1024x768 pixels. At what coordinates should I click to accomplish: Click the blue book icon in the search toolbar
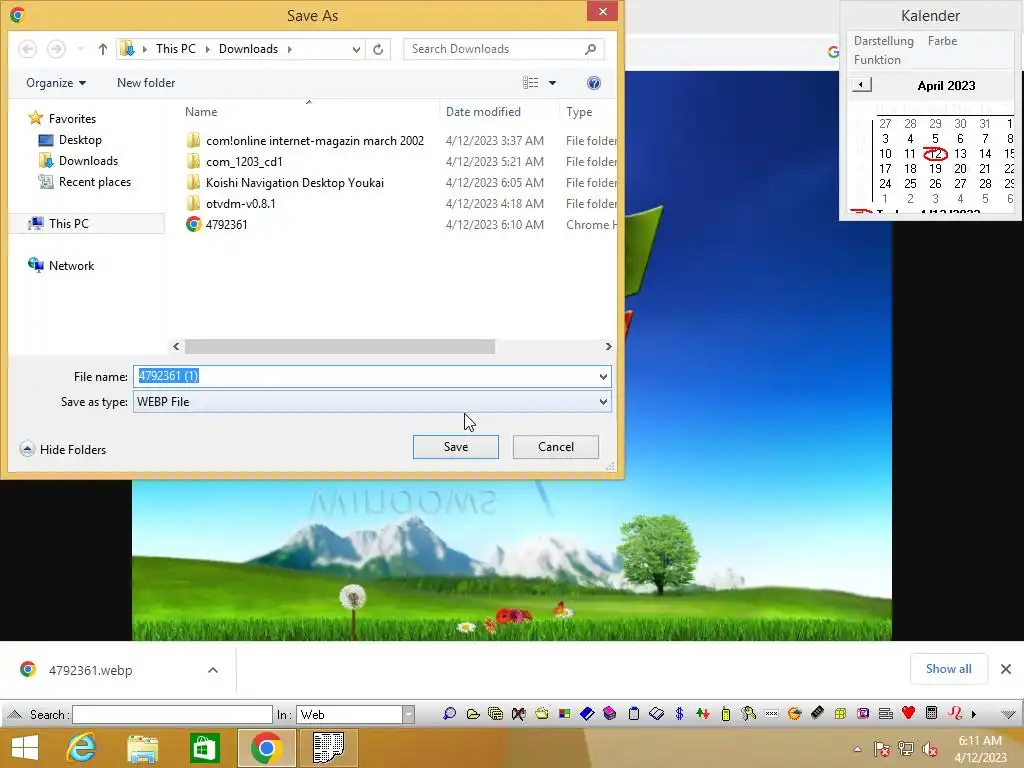coord(587,714)
